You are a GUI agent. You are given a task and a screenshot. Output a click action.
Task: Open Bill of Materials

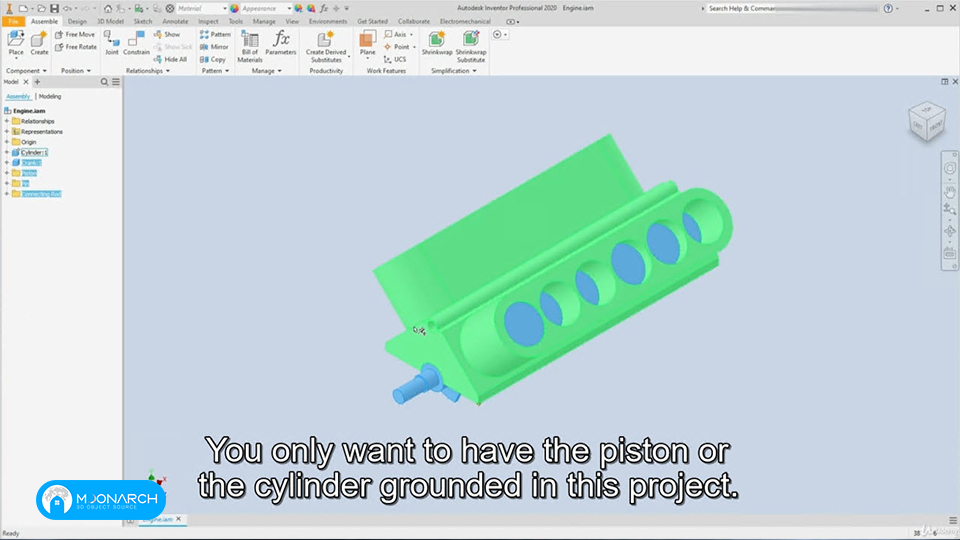250,46
